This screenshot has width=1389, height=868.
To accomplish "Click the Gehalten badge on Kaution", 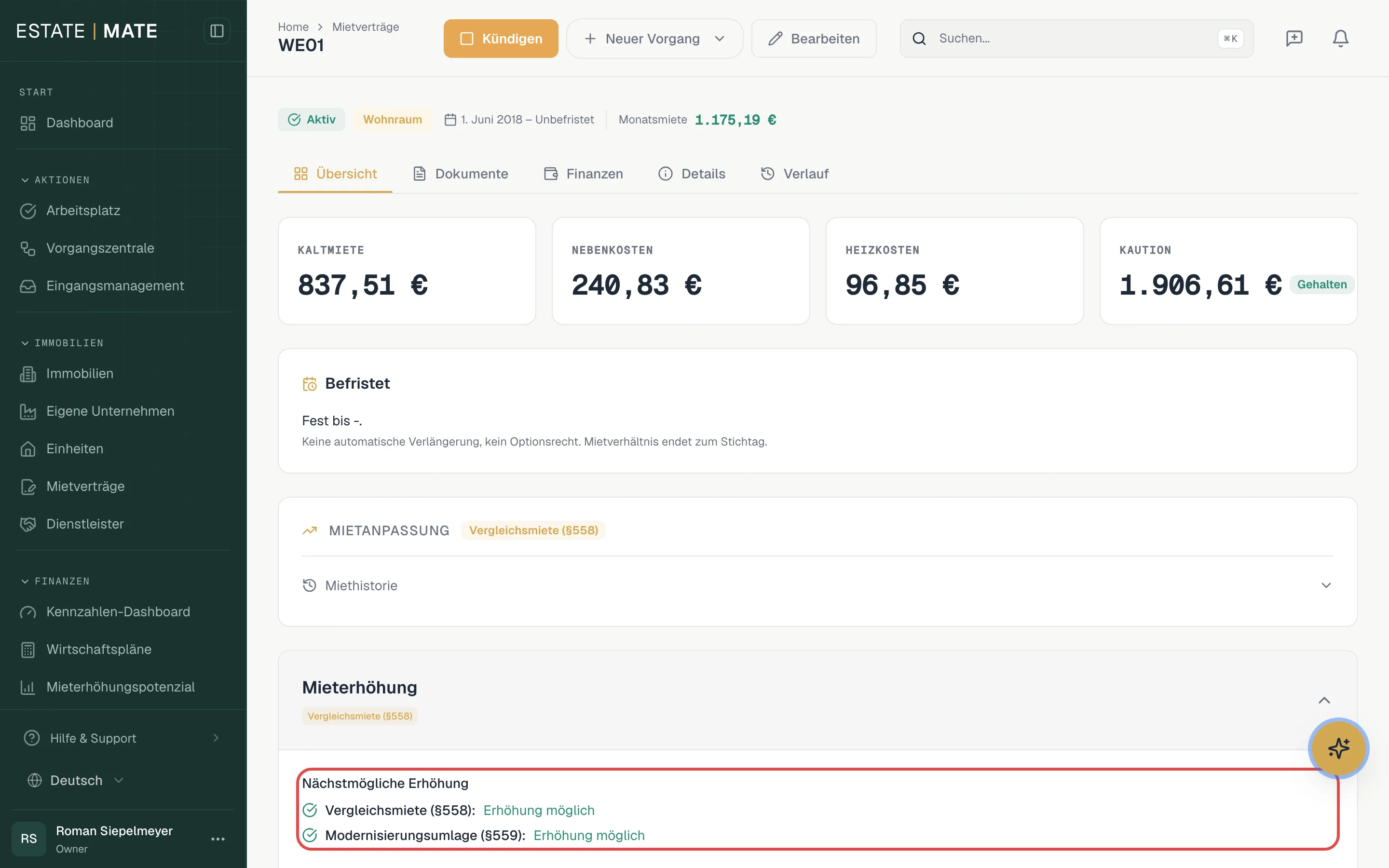I will 1322,285.
